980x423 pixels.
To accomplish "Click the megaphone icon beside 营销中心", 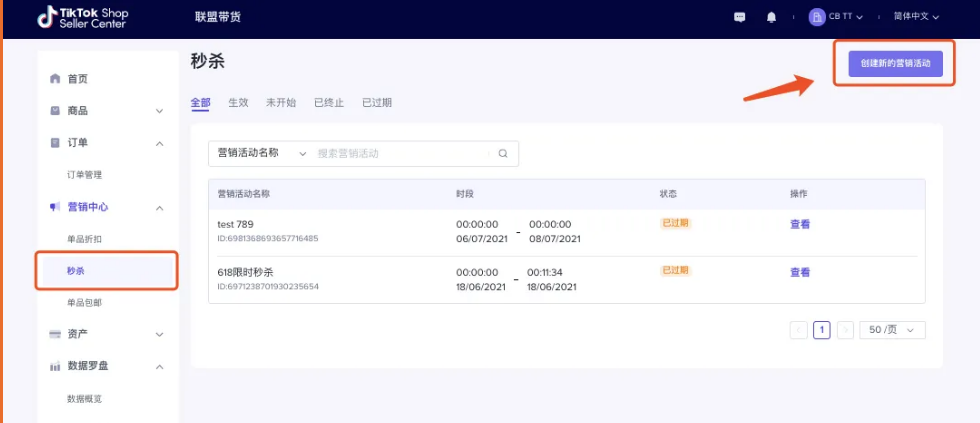I will coord(55,207).
